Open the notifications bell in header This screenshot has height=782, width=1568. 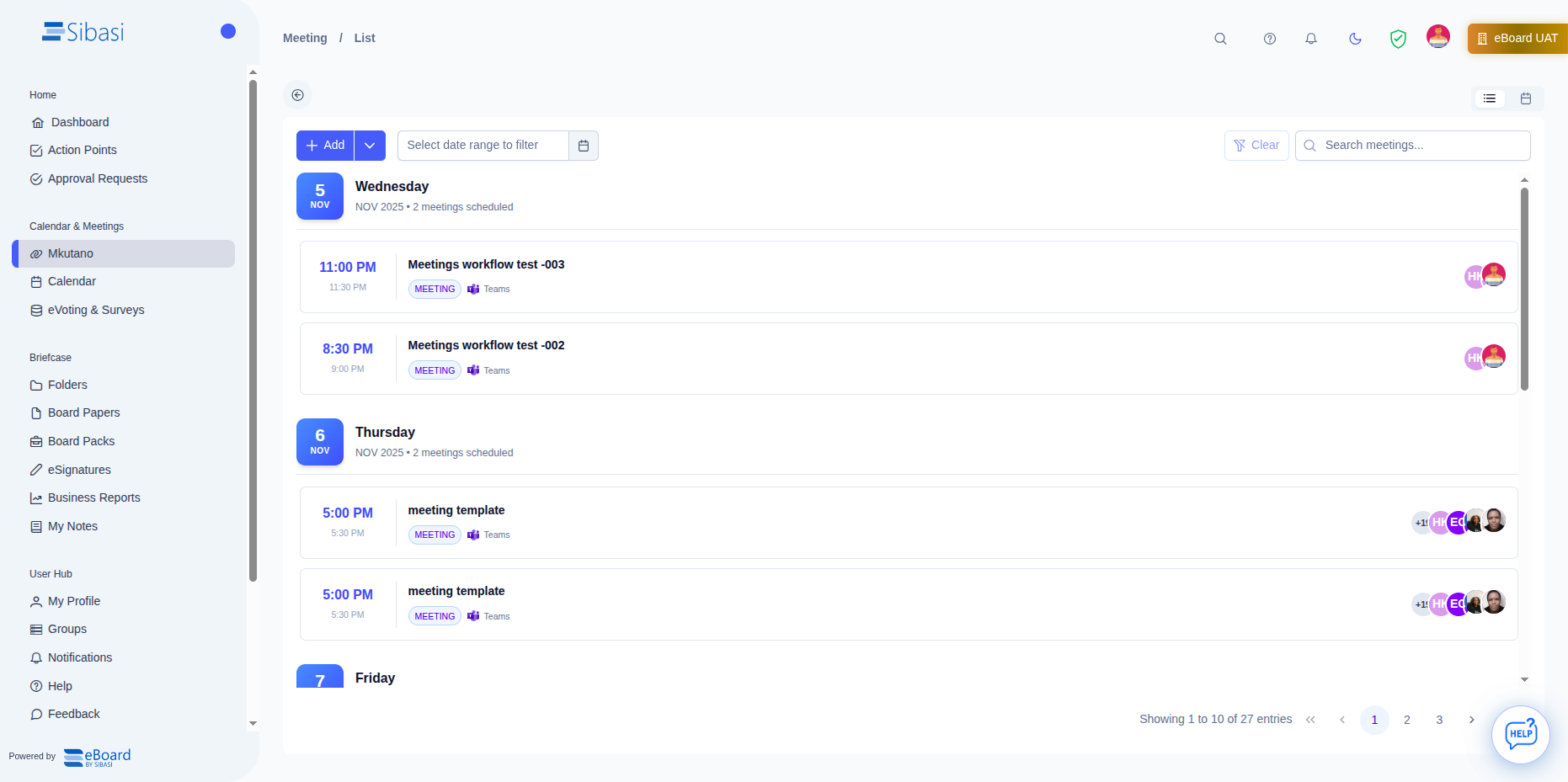(x=1311, y=39)
